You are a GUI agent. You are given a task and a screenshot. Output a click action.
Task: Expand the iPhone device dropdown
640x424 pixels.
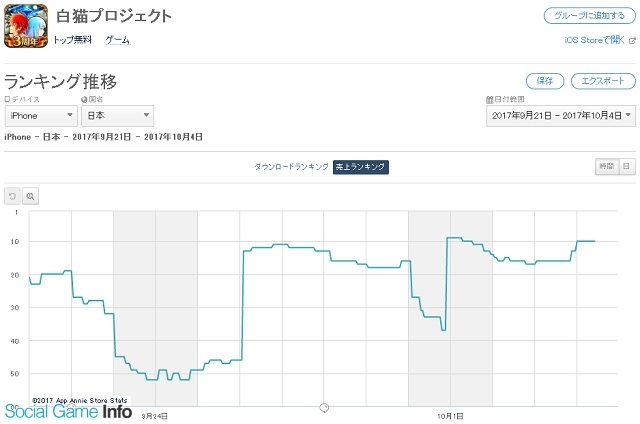(x=41, y=116)
